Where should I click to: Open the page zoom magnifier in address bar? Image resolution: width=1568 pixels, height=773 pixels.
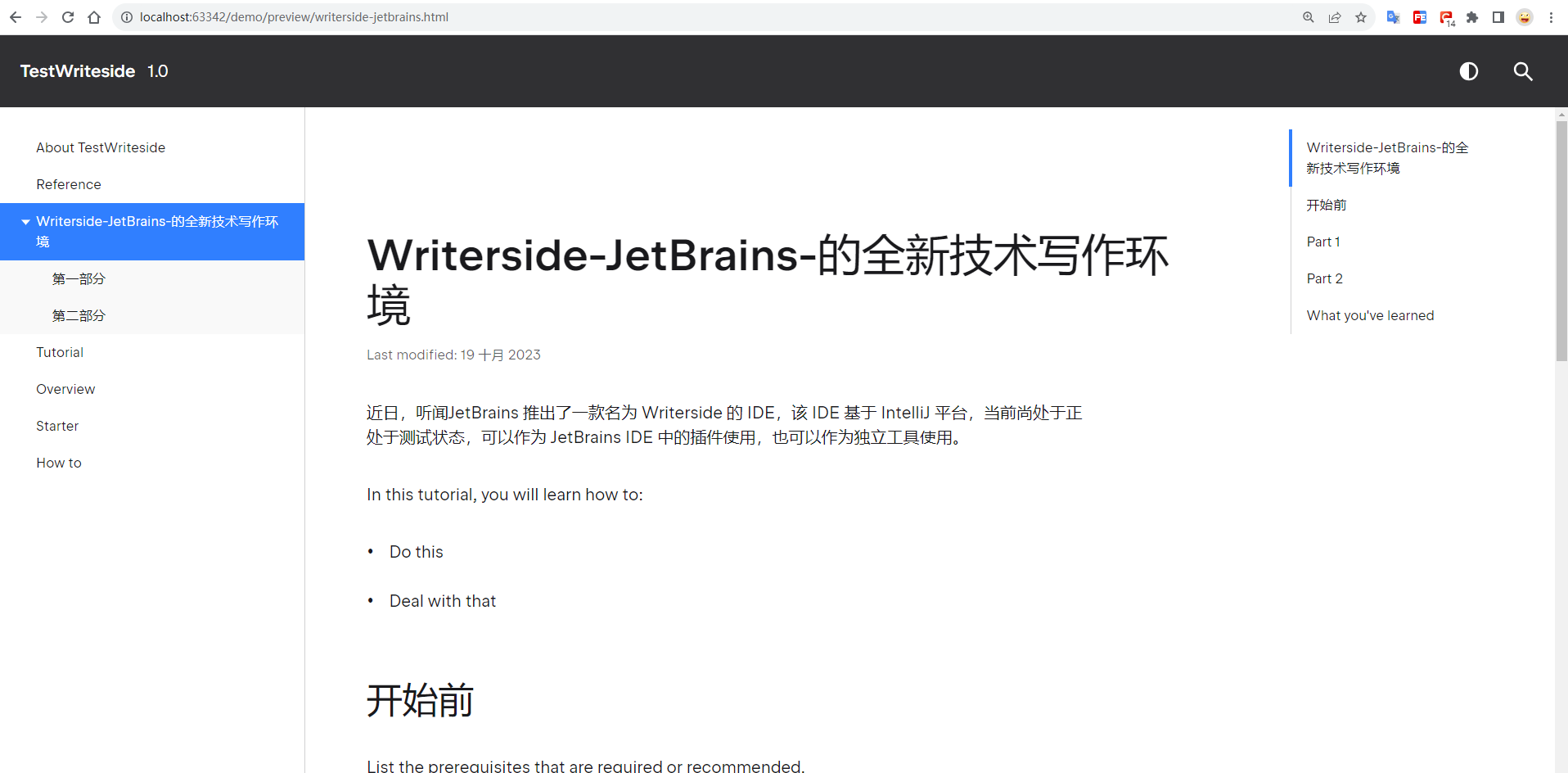(1309, 16)
